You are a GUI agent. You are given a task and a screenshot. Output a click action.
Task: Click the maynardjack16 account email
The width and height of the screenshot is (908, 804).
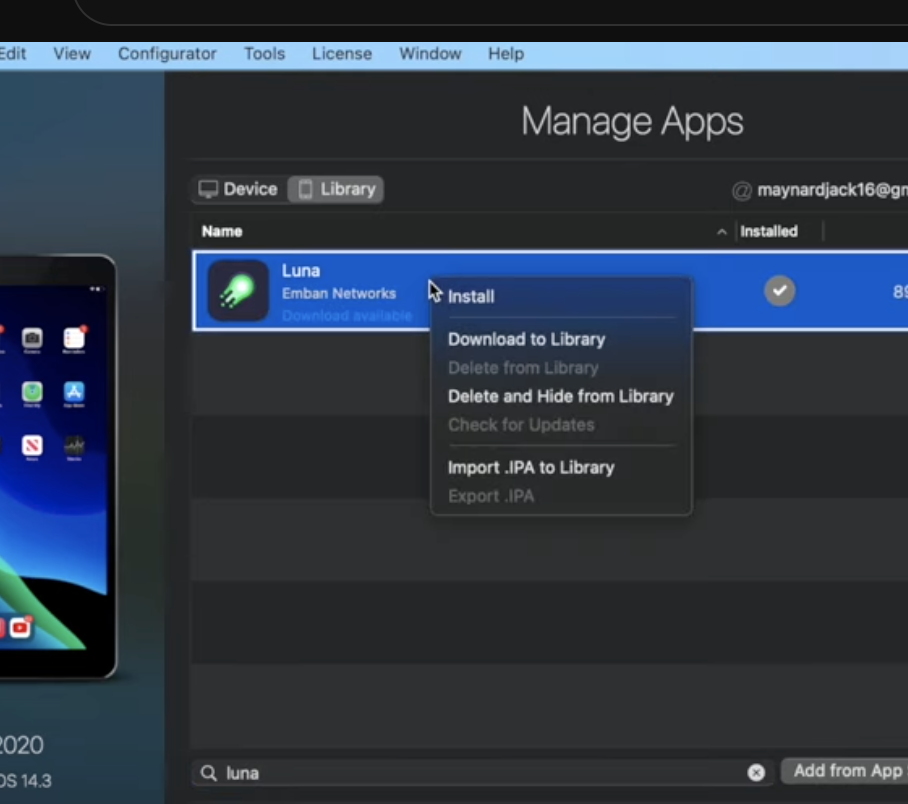click(x=828, y=190)
